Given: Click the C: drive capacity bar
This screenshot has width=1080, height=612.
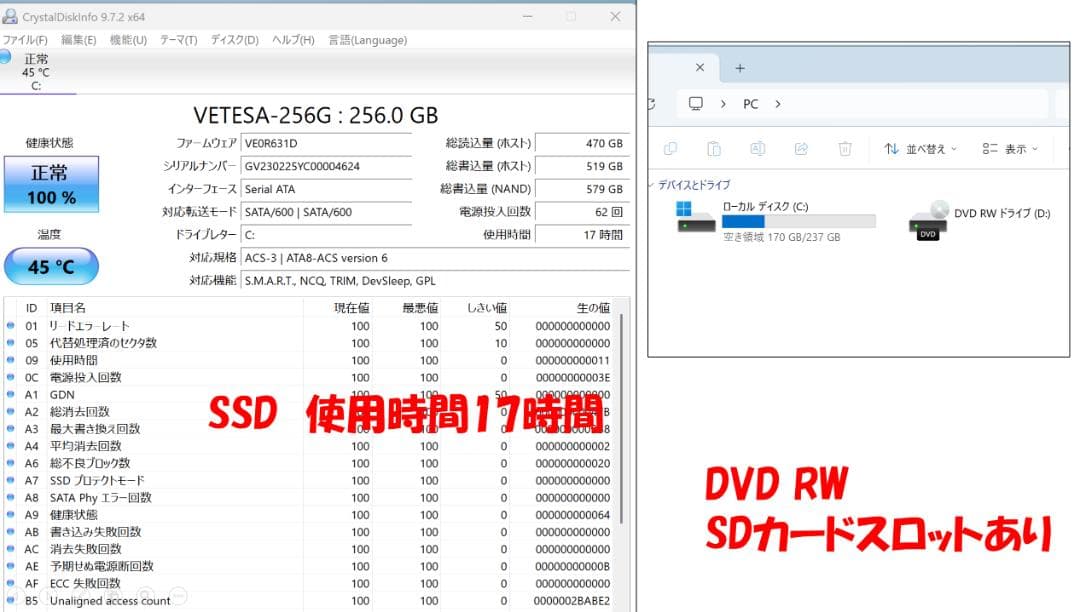Looking at the screenshot, I should [x=800, y=222].
